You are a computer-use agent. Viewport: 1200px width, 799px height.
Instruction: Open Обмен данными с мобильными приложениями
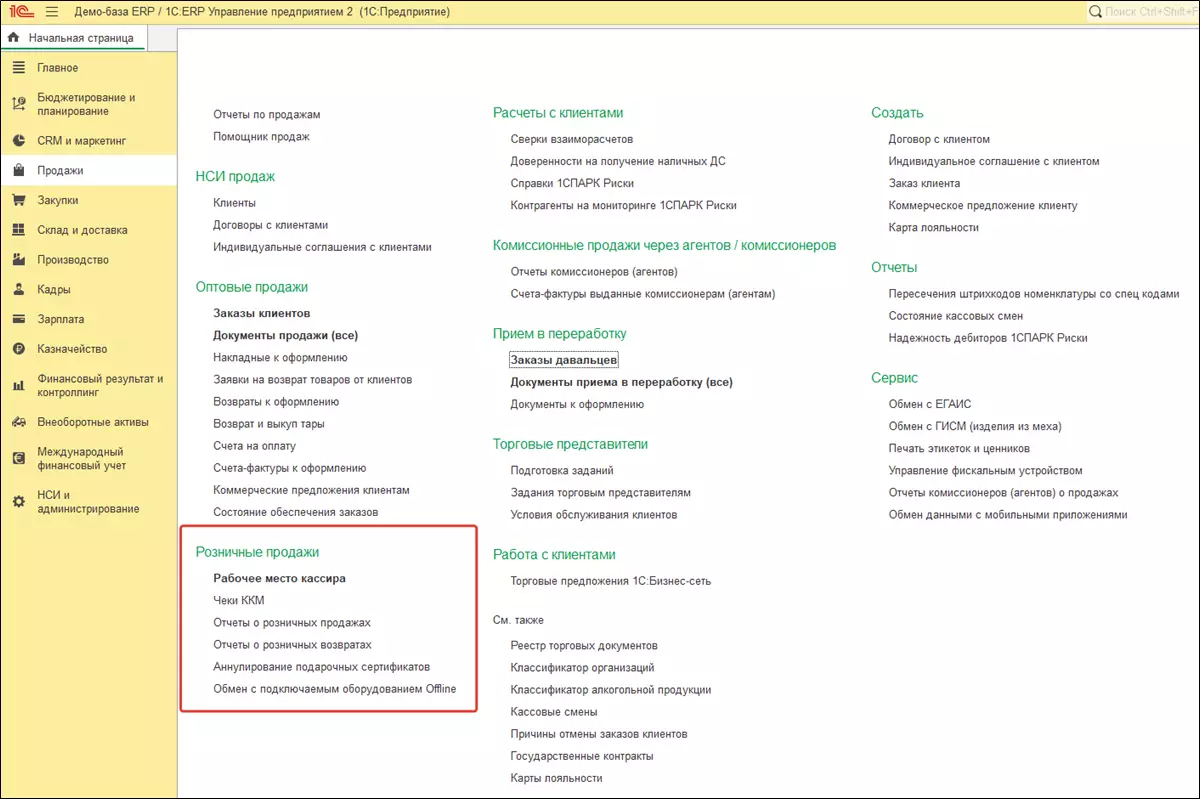pyautogui.click(x=1008, y=515)
